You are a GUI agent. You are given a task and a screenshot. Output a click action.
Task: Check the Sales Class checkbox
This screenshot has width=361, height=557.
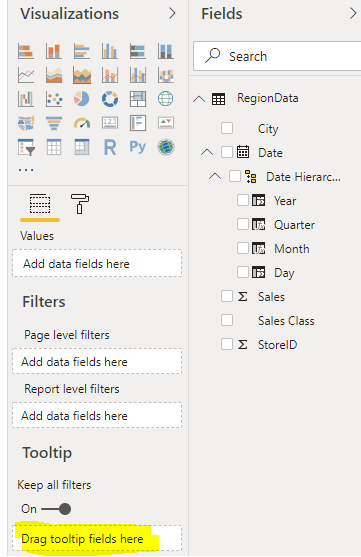[x=227, y=320]
